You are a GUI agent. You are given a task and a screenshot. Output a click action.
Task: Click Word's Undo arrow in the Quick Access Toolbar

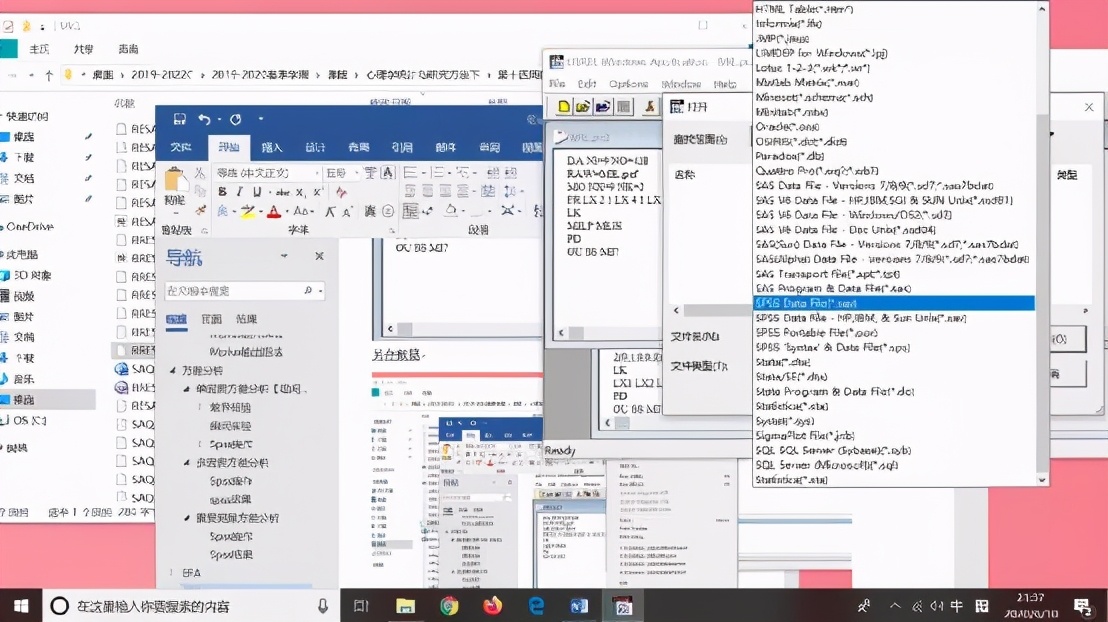click(x=205, y=118)
